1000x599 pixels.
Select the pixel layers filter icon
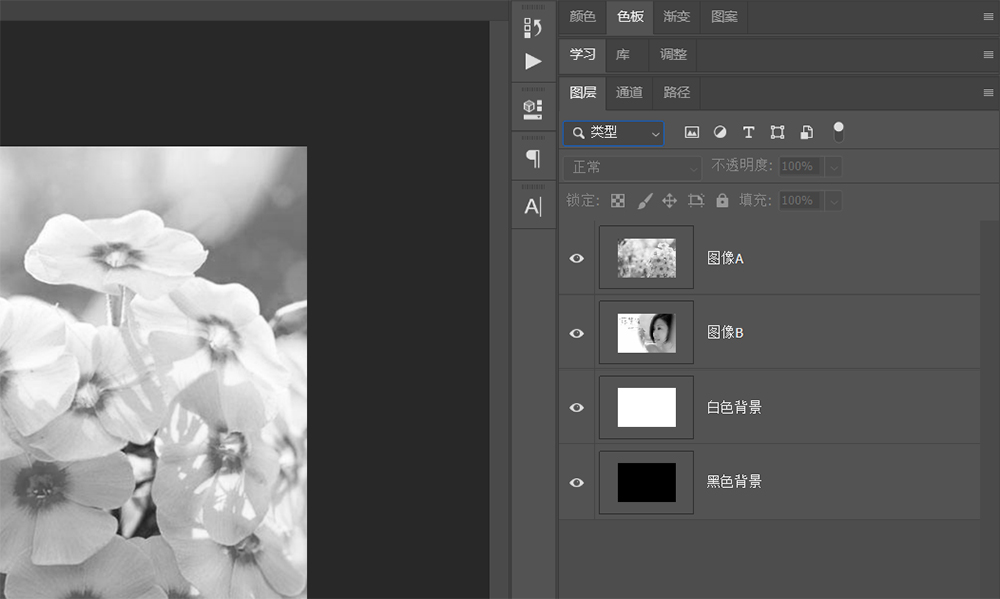(690, 132)
